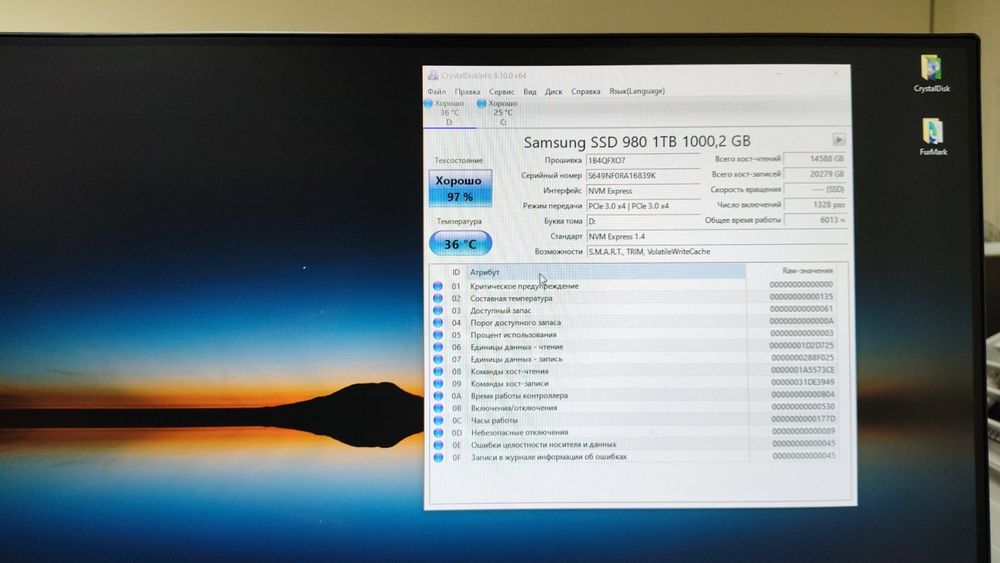Select the Составная температура row
The height and width of the screenshot is (563, 1000).
click(635, 298)
